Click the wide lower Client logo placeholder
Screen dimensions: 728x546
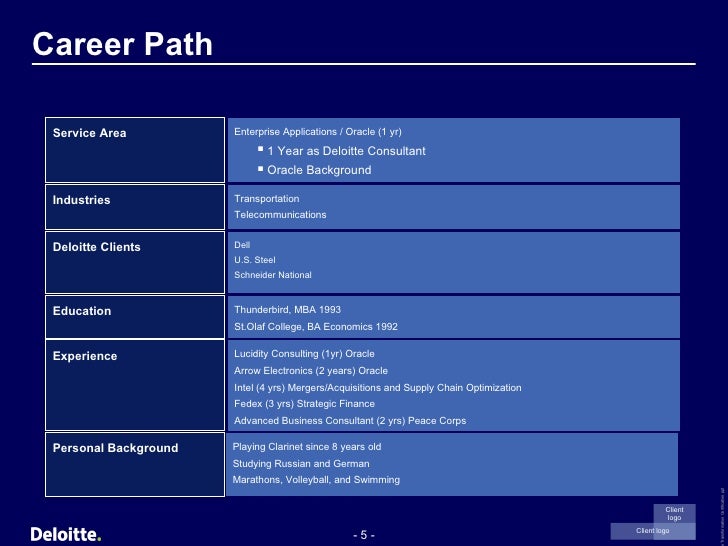(x=653, y=531)
